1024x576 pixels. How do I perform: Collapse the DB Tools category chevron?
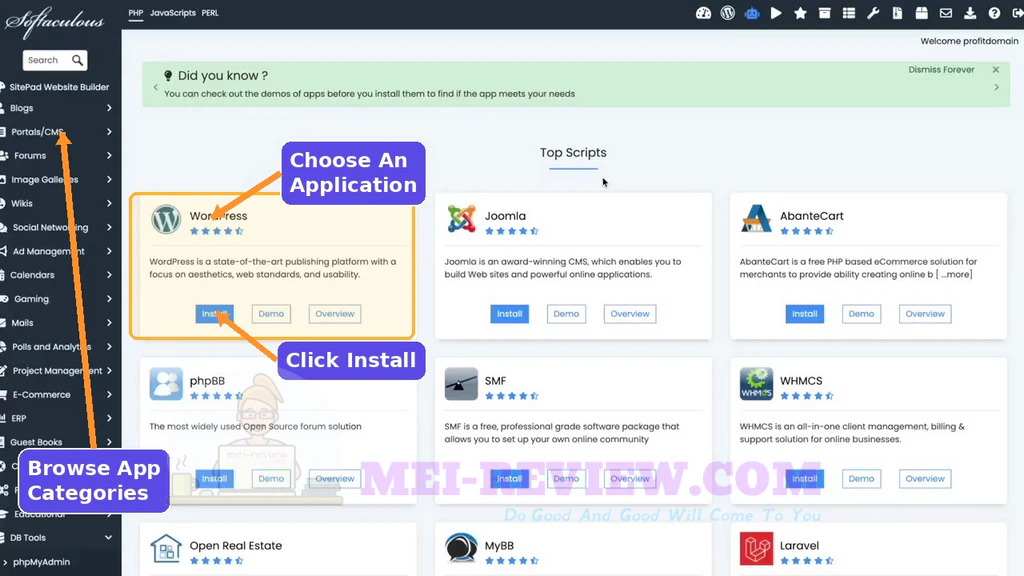point(108,537)
